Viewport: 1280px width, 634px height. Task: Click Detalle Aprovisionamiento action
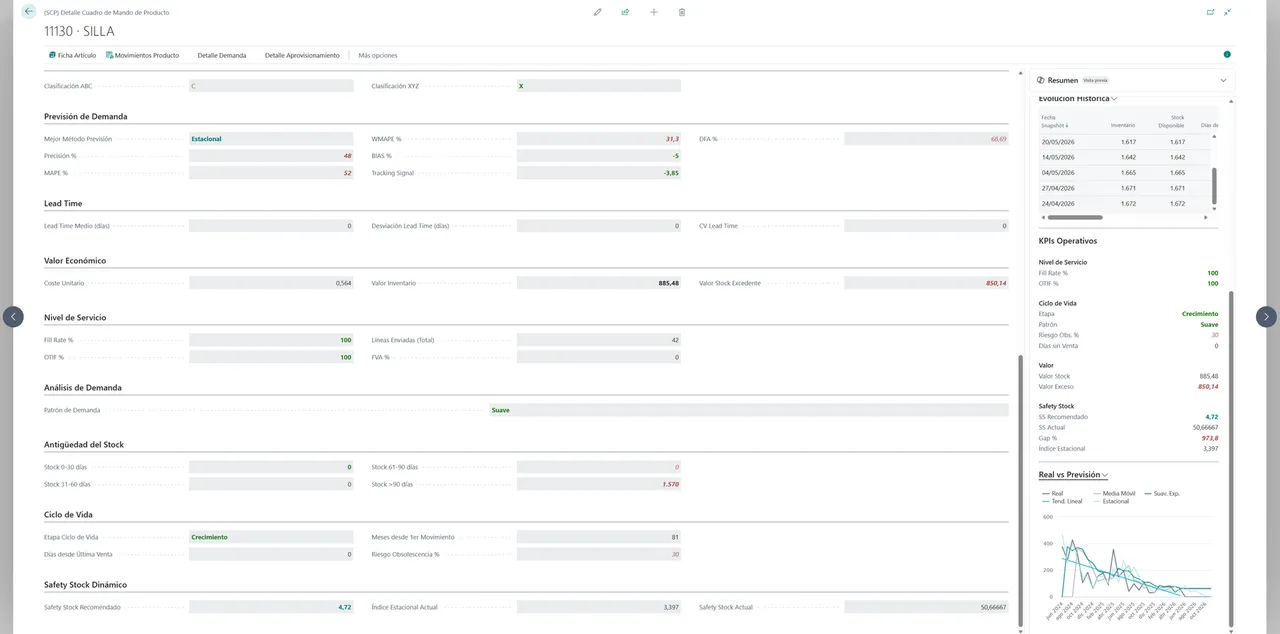[302, 55]
